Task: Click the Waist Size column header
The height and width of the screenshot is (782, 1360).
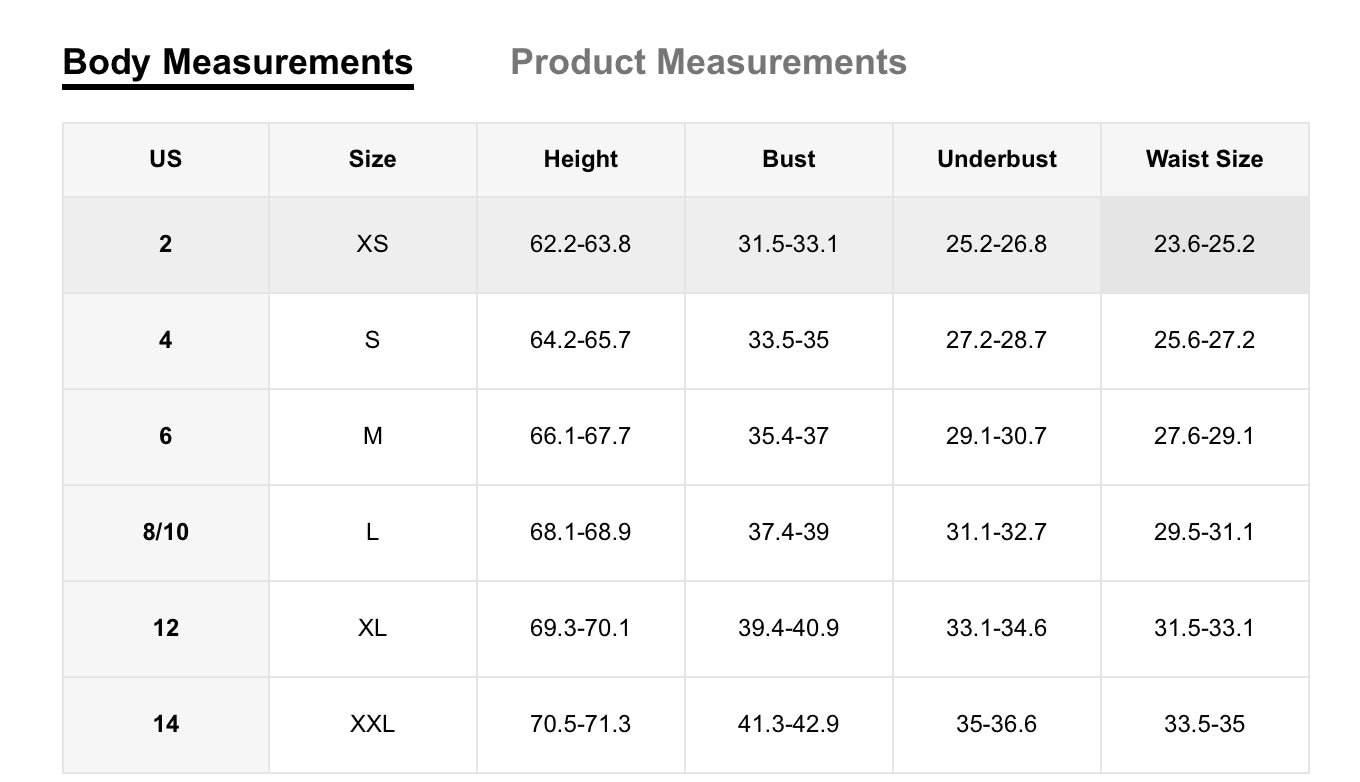Action: pos(1204,159)
